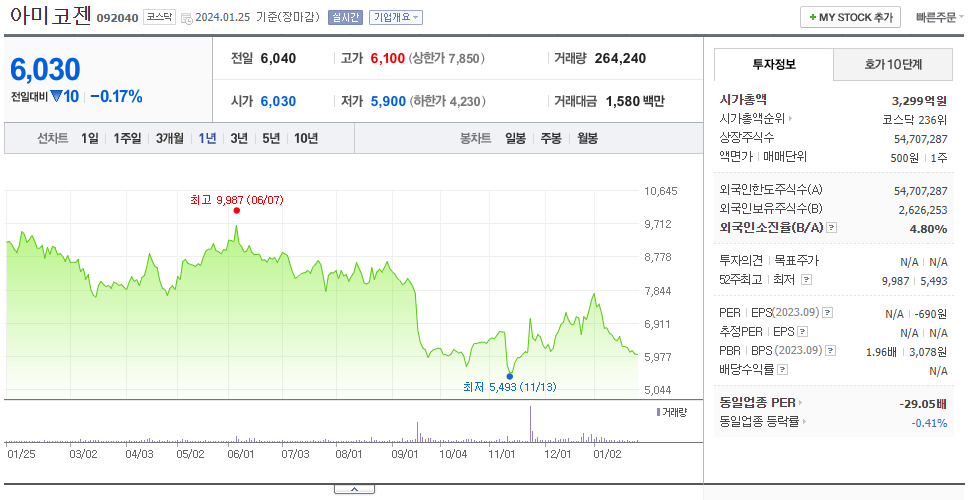
Task: Collapse the chart panel with bottom chevron
Action: [354, 490]
